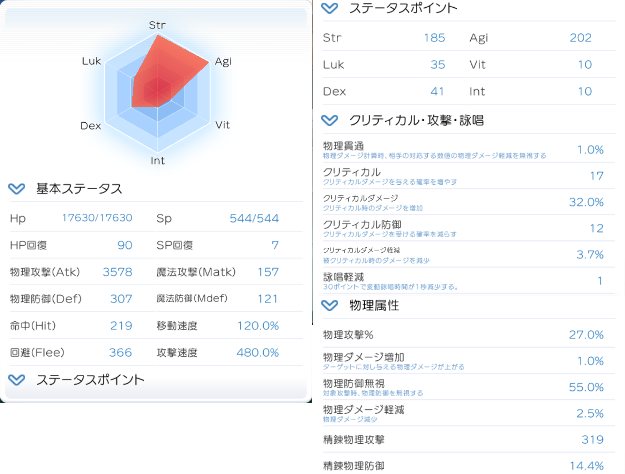The width and height of the screenshot is (625, 474).
Task: Select the Dex label on radar chart
Action: pos(90,126)
